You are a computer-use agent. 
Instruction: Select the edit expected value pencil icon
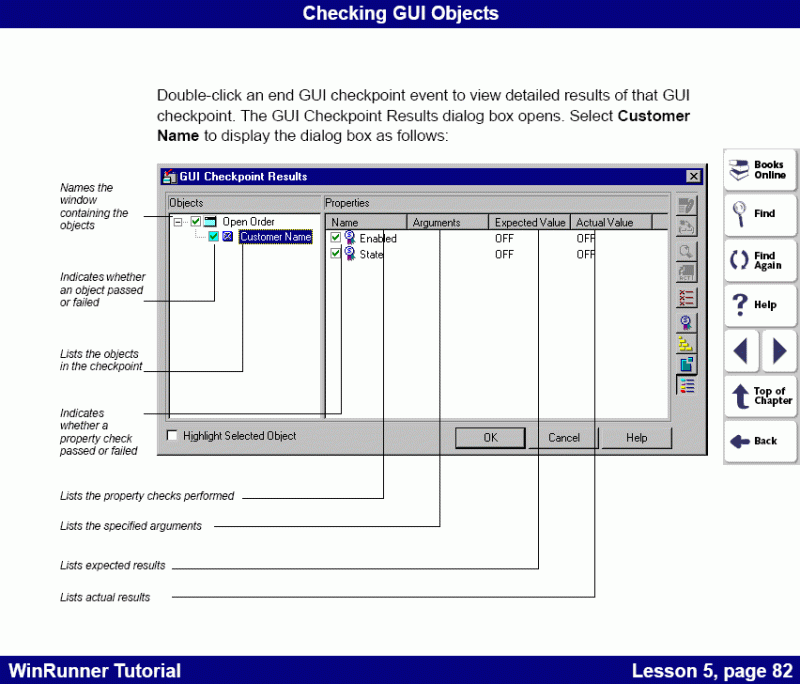click(x=686, y=205)
